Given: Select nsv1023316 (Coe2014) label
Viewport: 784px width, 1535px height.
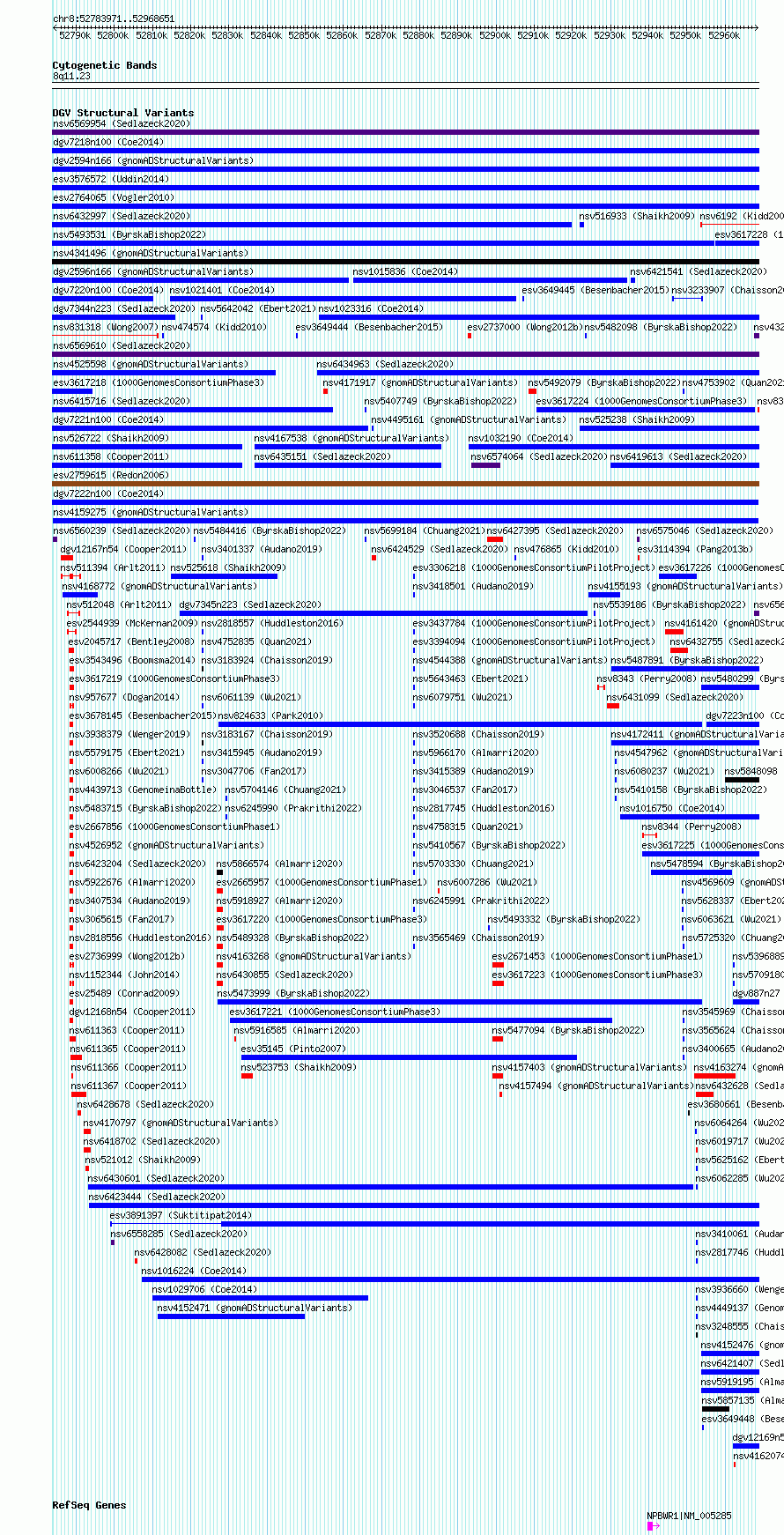Looking at the screenshot, I should [x=371, y=308].
